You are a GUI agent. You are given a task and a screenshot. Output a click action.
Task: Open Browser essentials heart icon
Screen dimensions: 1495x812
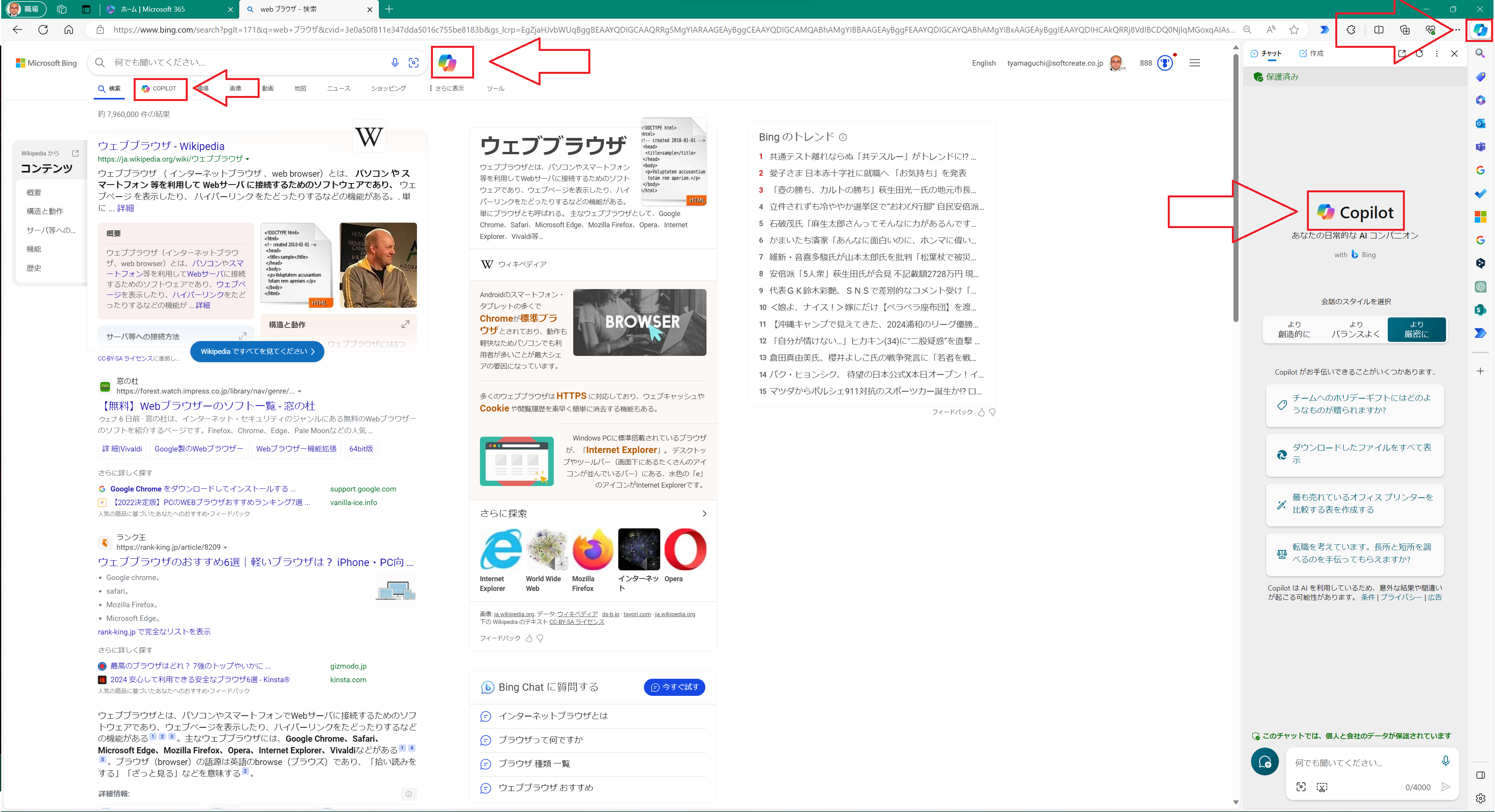[1430, 30]
